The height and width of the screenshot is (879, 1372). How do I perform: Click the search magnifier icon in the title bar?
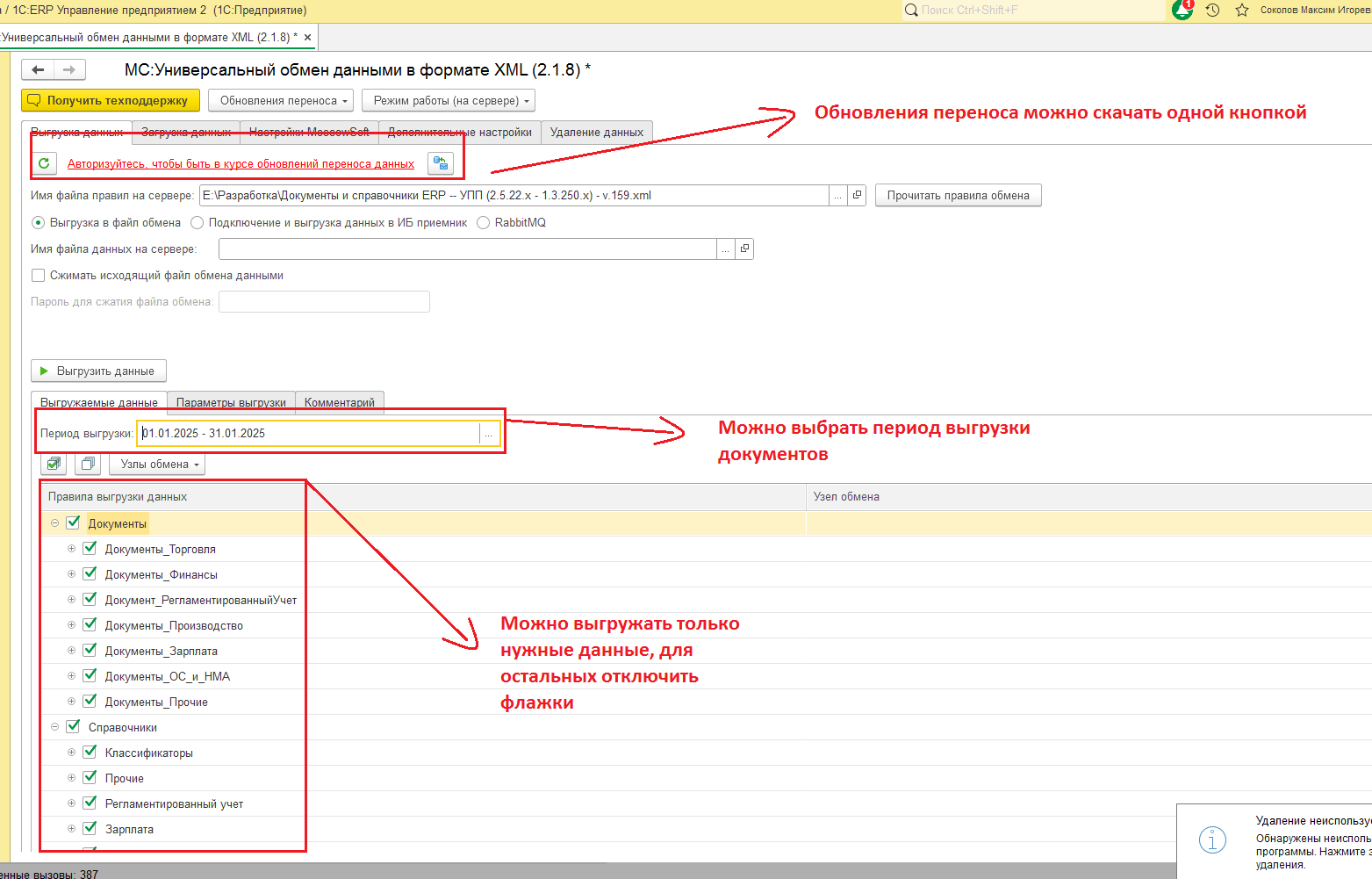click(x=911, y=10)
